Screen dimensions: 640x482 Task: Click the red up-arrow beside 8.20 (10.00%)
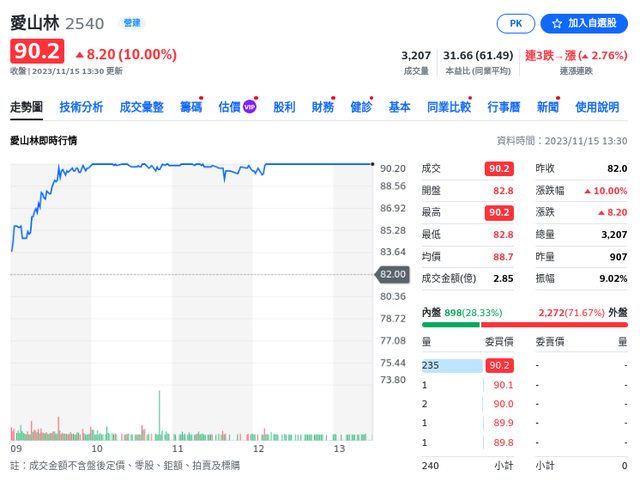79,54
